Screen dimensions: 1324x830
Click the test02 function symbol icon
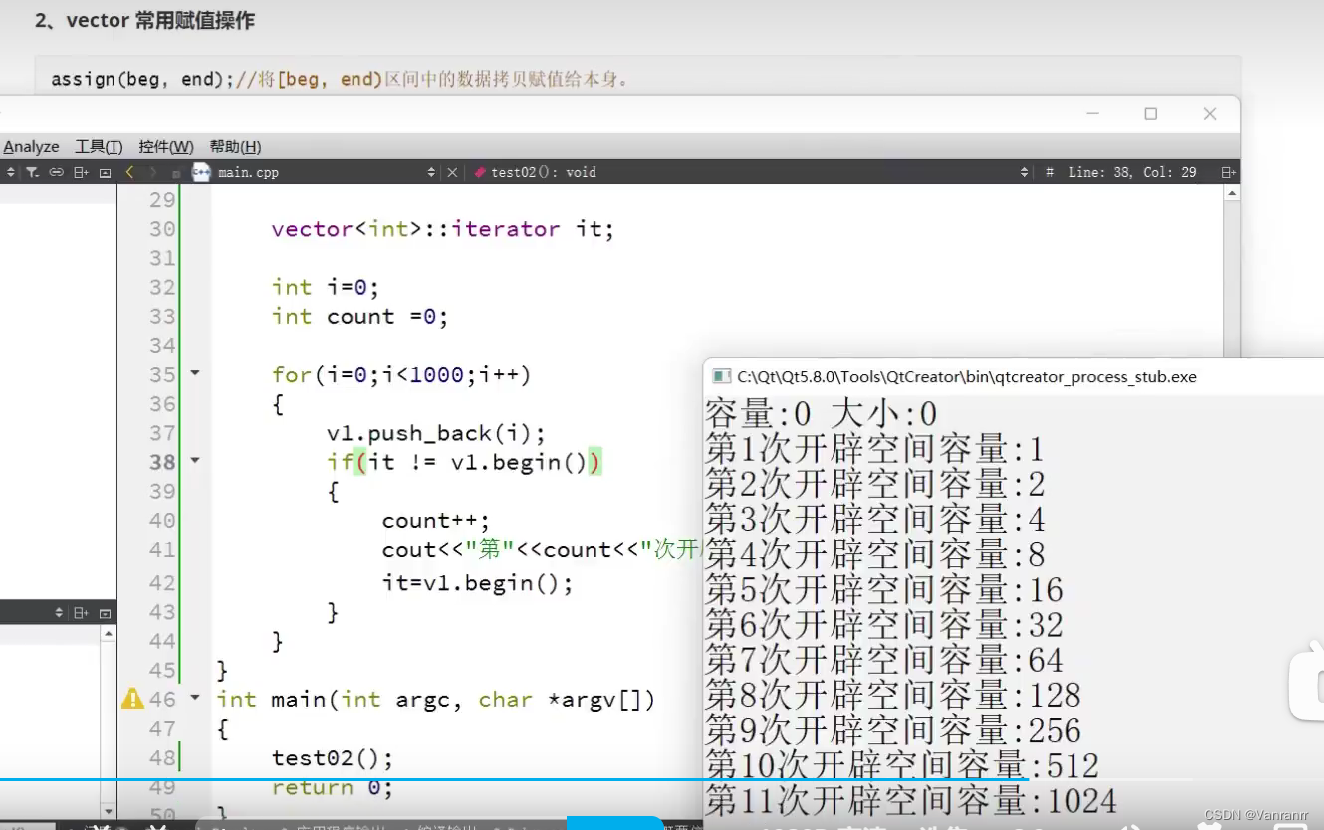(480, 172)
